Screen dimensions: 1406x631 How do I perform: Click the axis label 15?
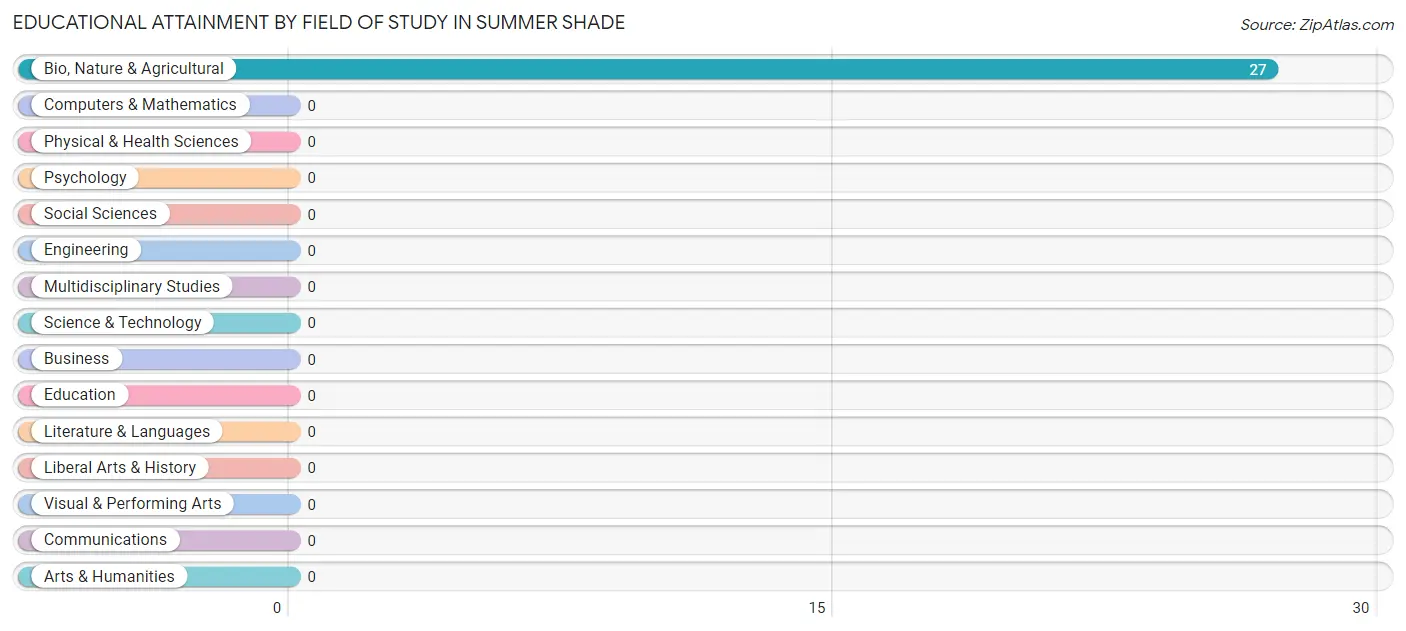(x=817, y=608)
